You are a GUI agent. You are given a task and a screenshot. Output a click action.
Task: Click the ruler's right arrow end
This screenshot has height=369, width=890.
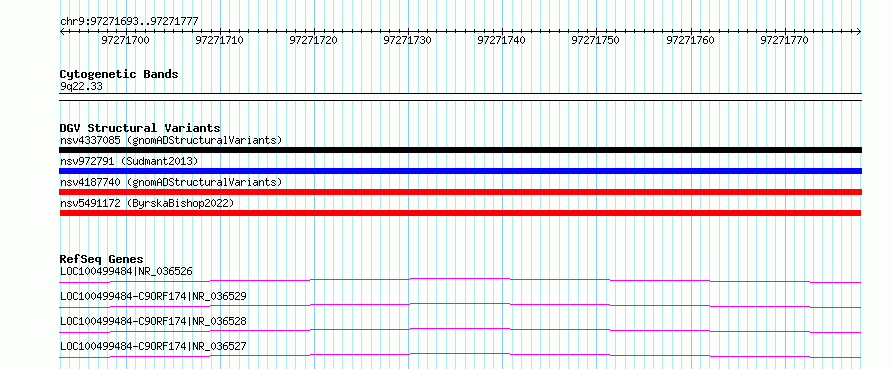pos(859,32)
